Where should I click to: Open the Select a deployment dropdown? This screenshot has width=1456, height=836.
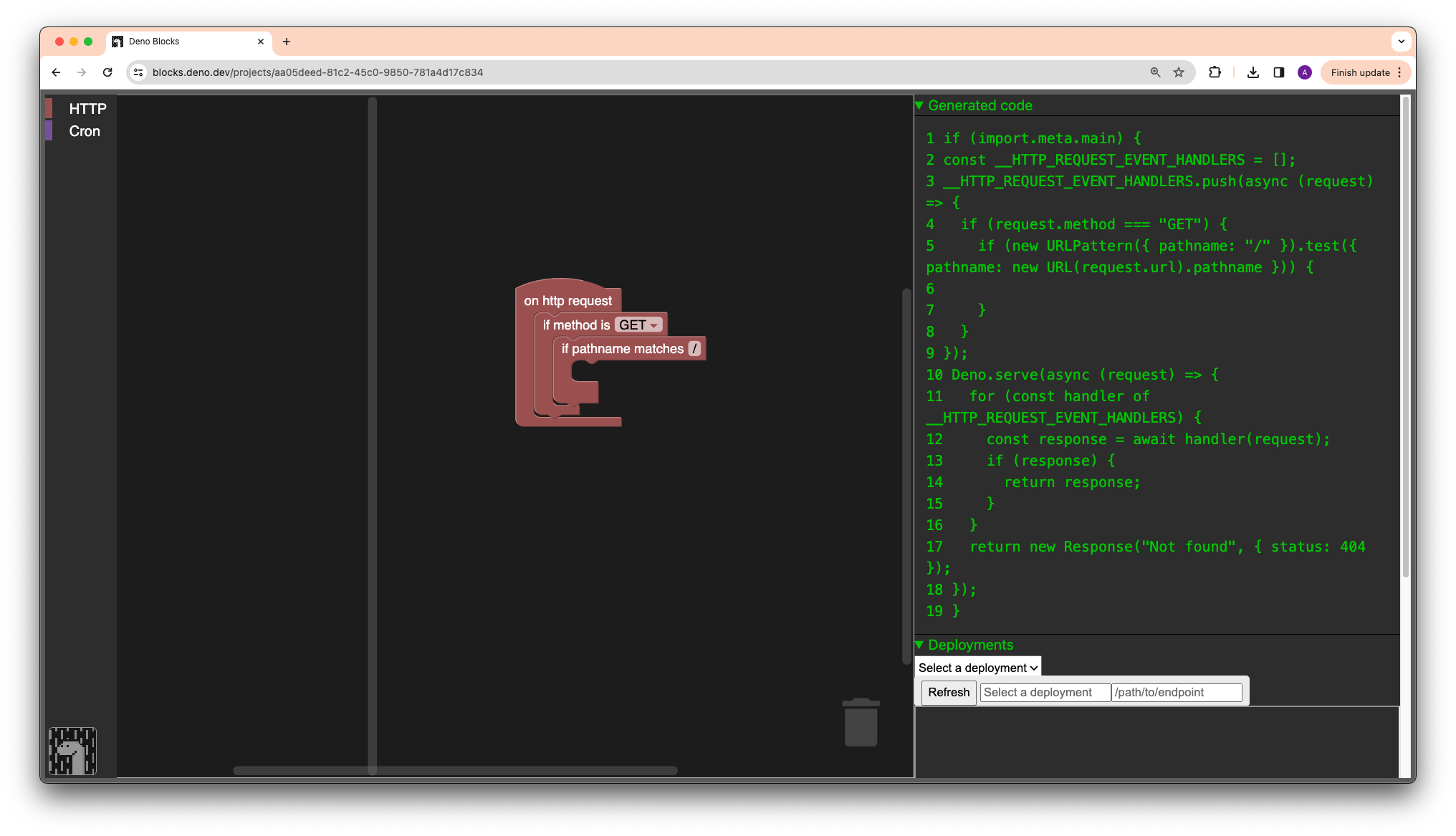click(x=977, y=667)
